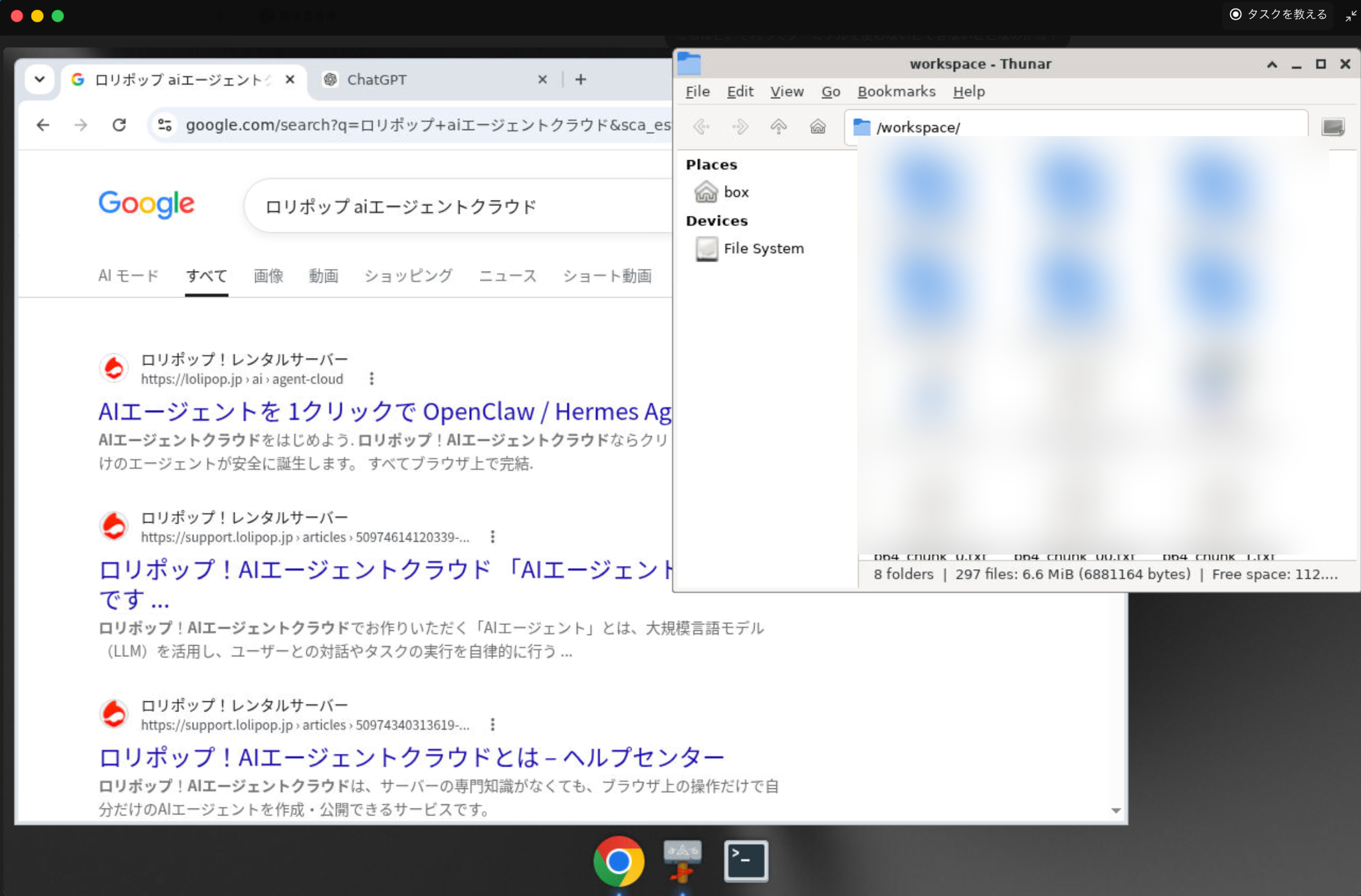Open the middle dock application icon
Viewport: 1361px width, 896px height.
pyautogui.click(x=682, y=861)
